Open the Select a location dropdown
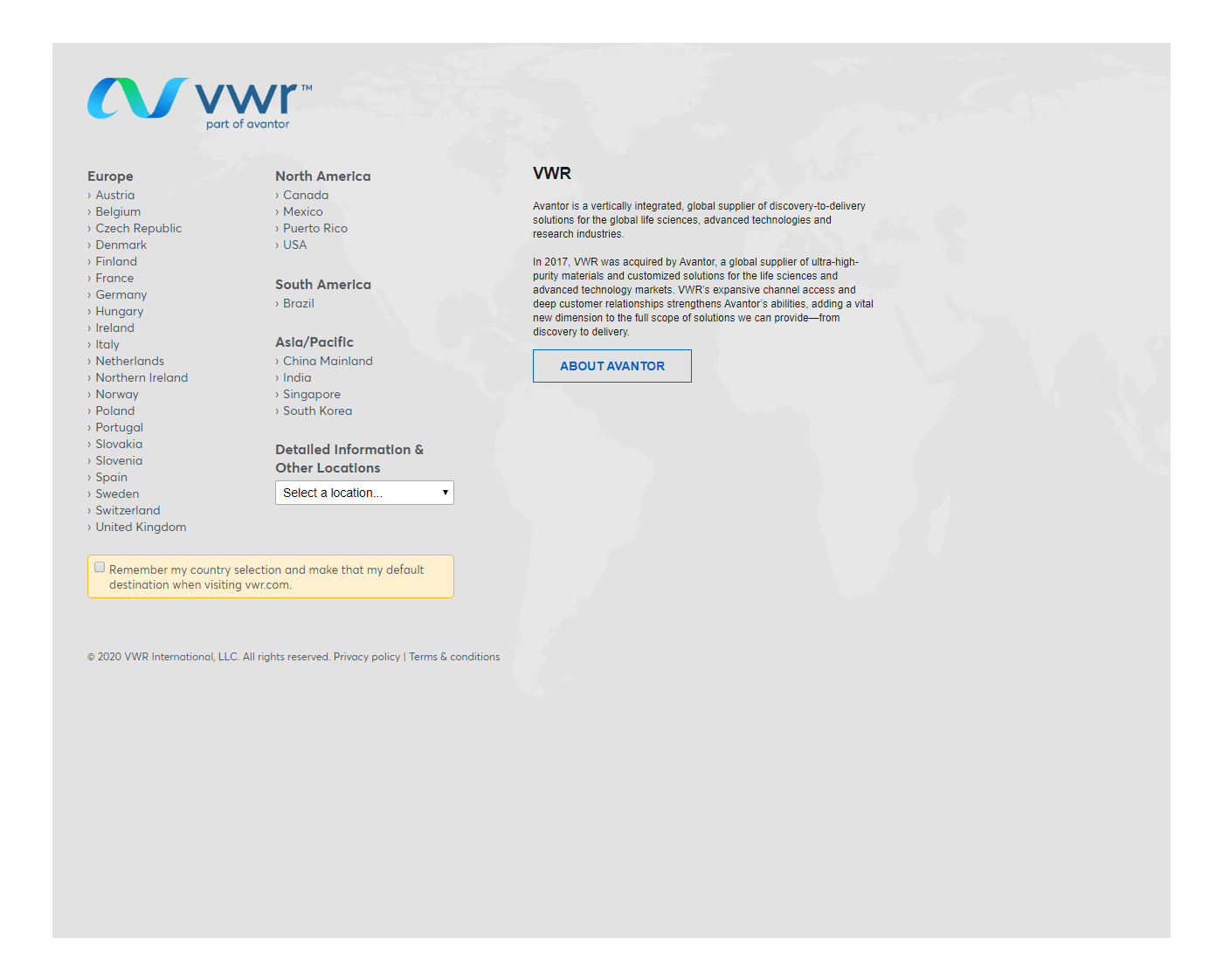The height and width of the screenshot is (980, 1223). [364, 493]
